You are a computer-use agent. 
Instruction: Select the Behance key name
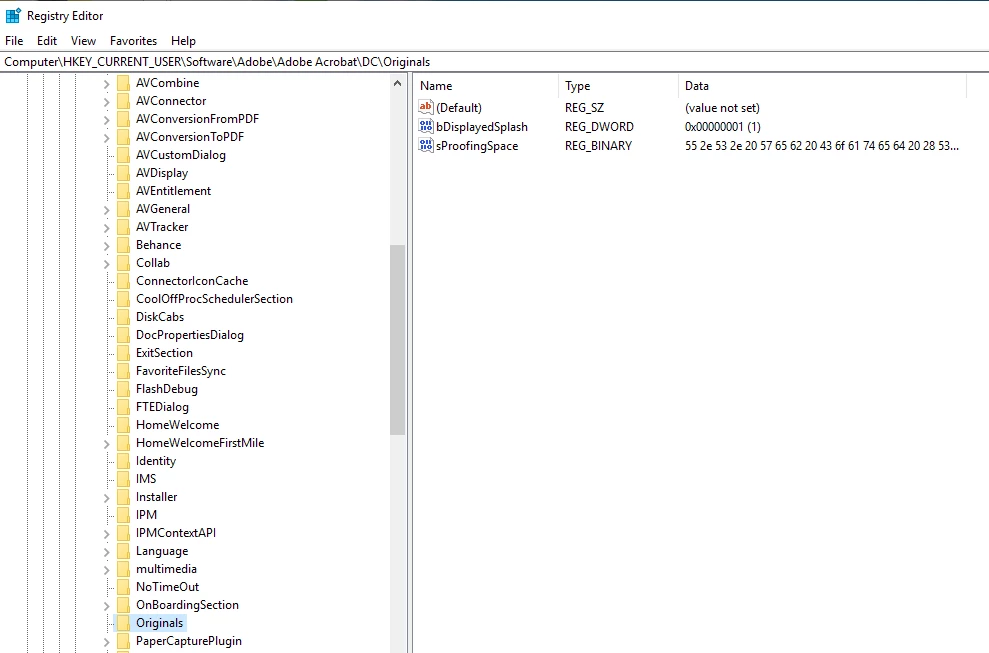(158, 245)
